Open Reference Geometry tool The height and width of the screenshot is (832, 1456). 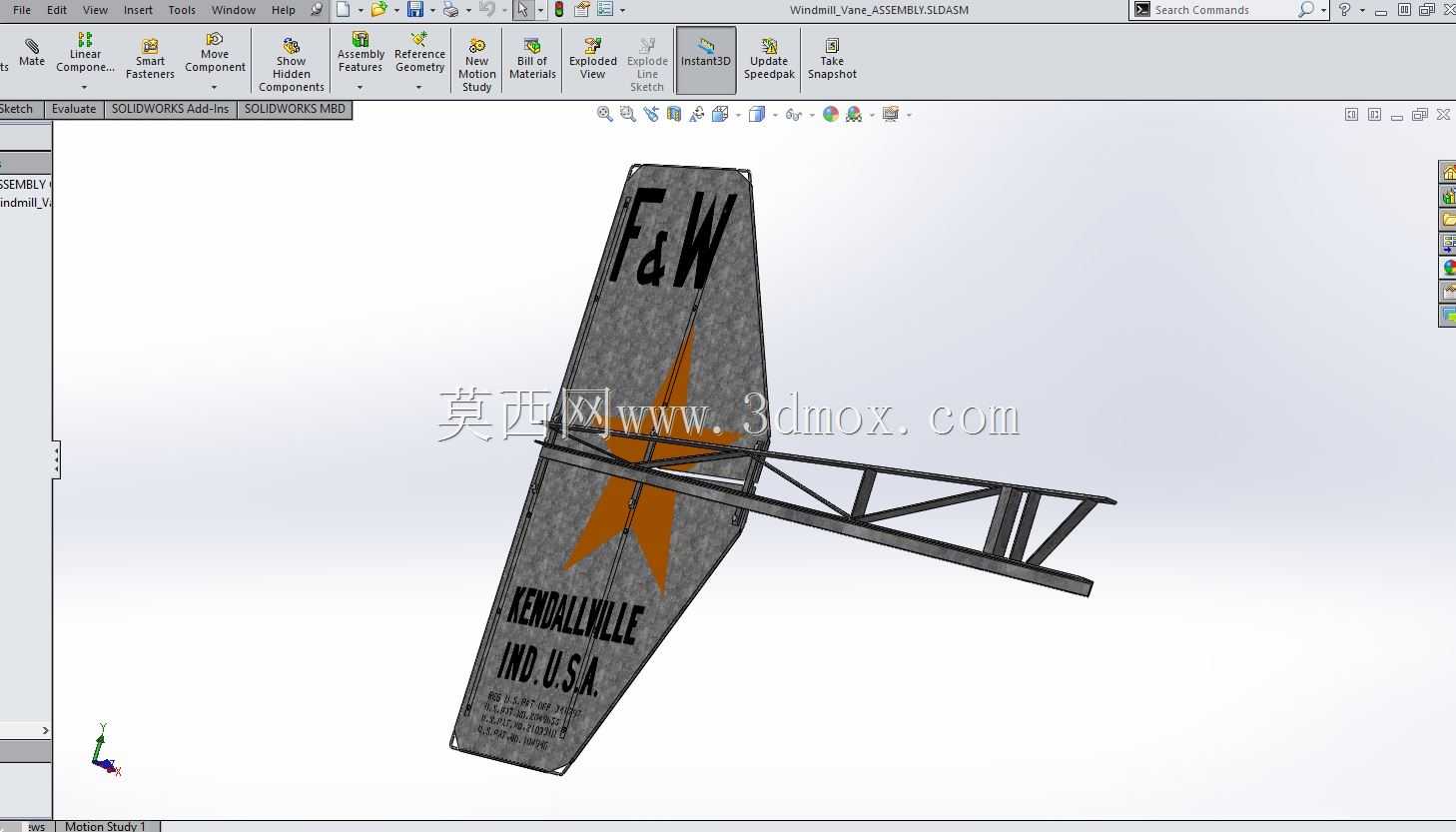click(419, 53)
